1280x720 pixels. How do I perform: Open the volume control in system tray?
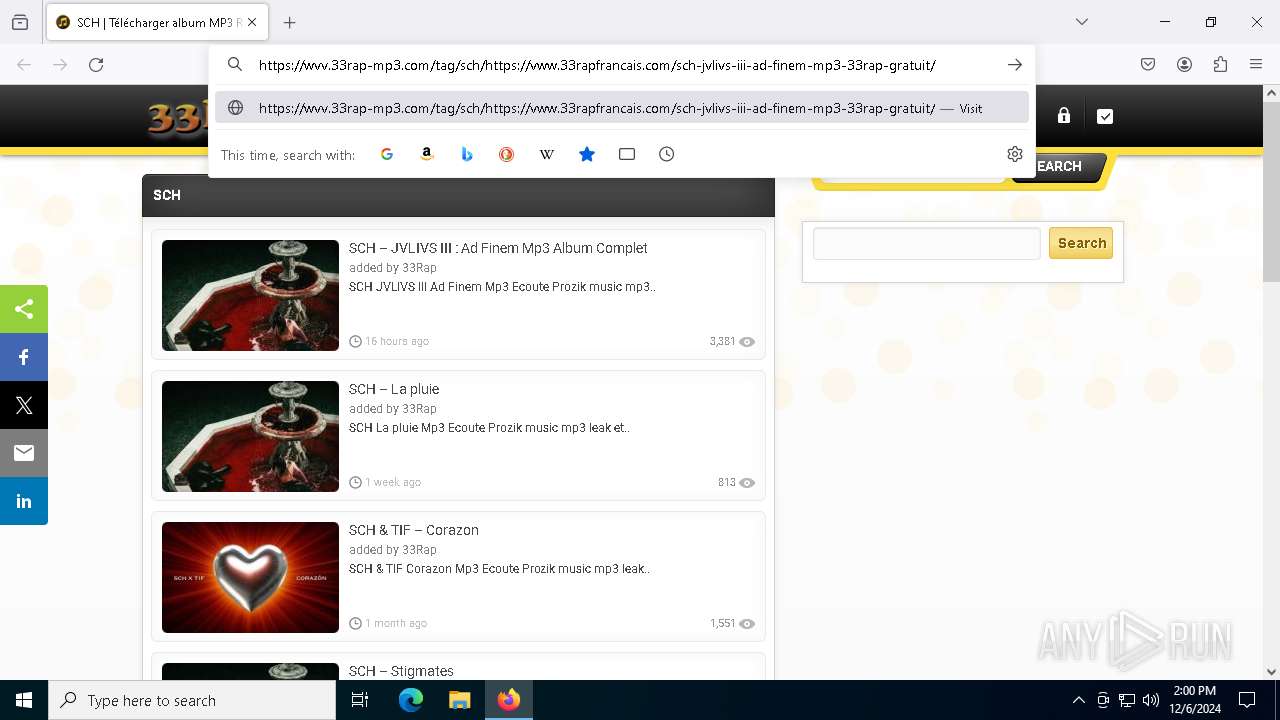[x=1151, y=700]
